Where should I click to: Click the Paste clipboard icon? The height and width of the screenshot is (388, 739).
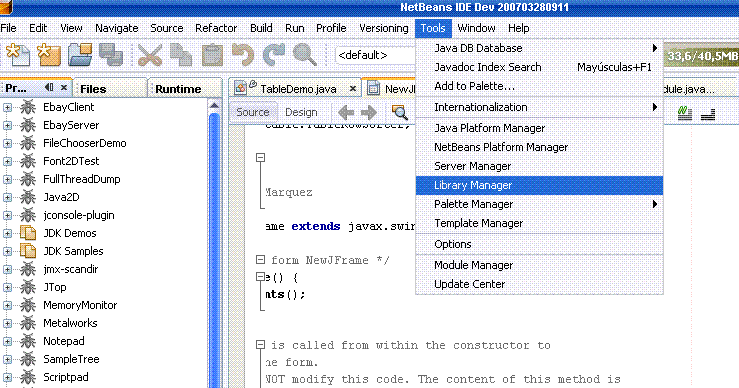click(x=212, y=55)
